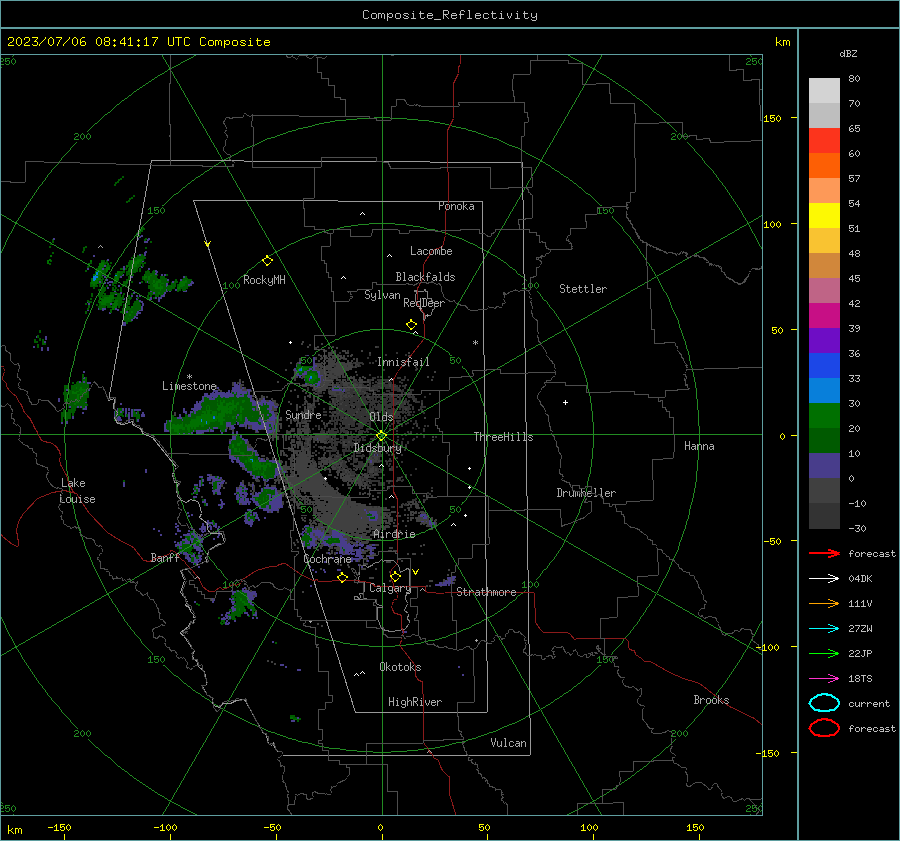
Task: Click the ThreeHills label
Action: [x=503, y=437]
